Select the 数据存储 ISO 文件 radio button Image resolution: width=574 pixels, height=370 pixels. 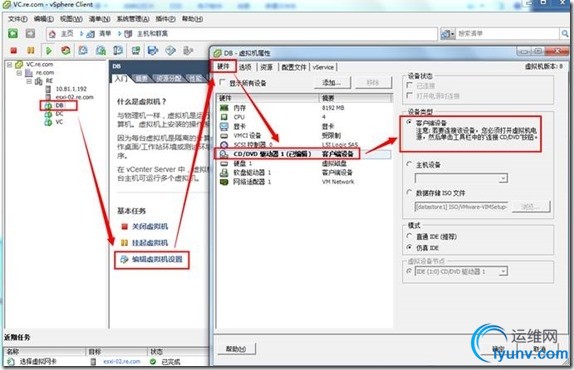coord(409,193)
